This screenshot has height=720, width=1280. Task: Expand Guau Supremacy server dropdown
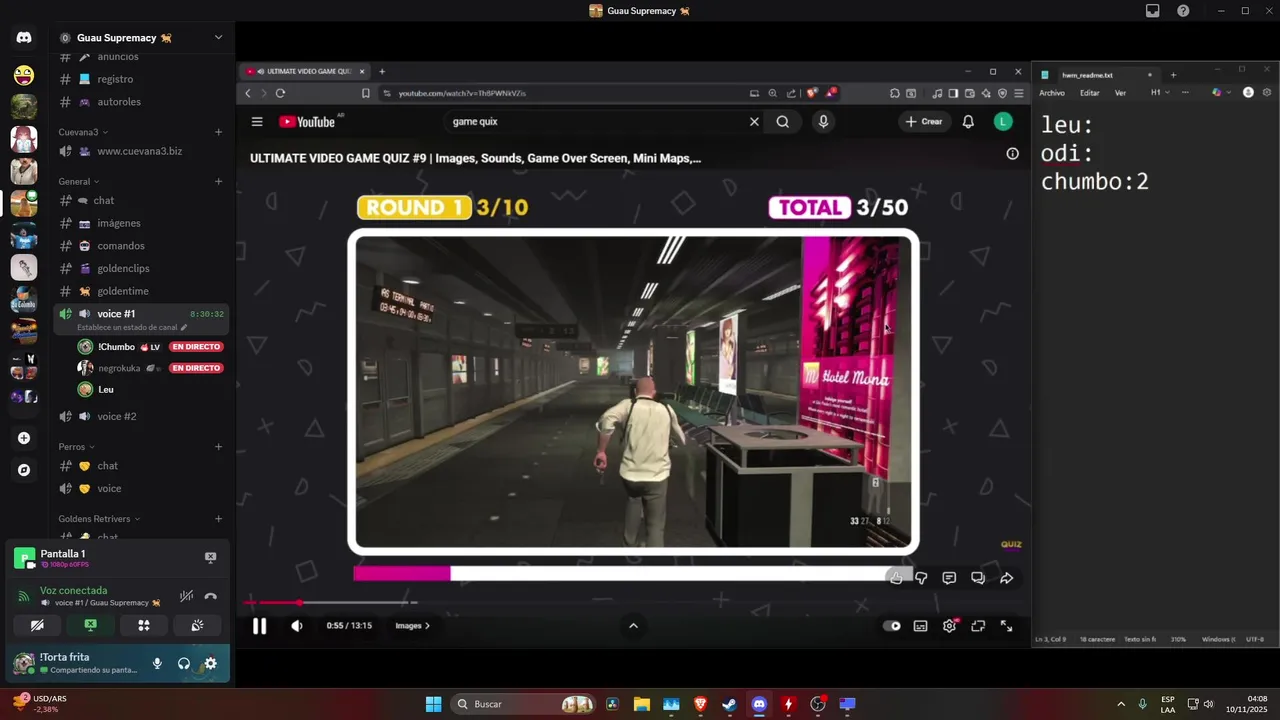[x=218, y=38]
